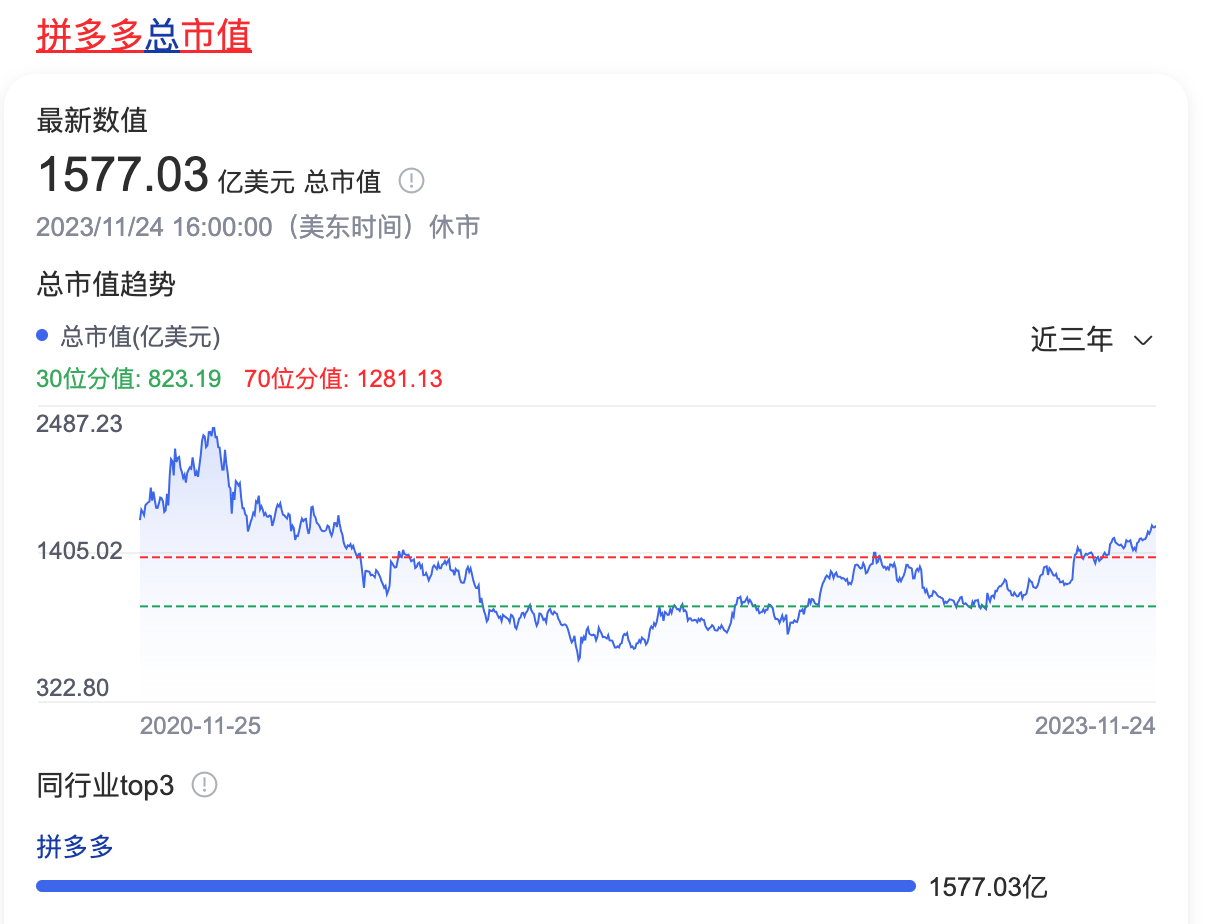Click the 2023-11-24 end date label
Image resolution: width=1218 pixels, height=924 pixels.
(x=1095, y=726)
